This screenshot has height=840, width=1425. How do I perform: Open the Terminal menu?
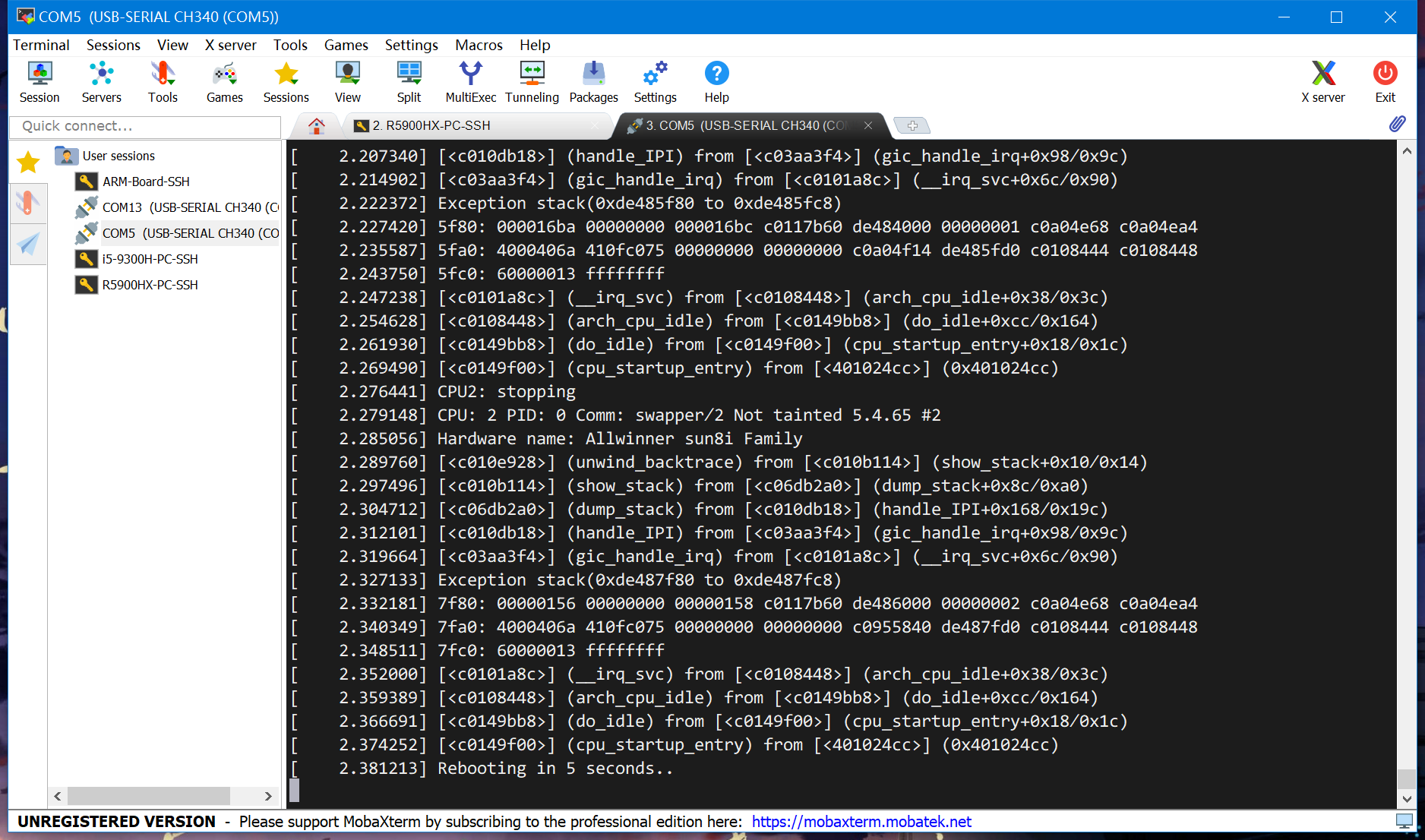tap(41, 45)
